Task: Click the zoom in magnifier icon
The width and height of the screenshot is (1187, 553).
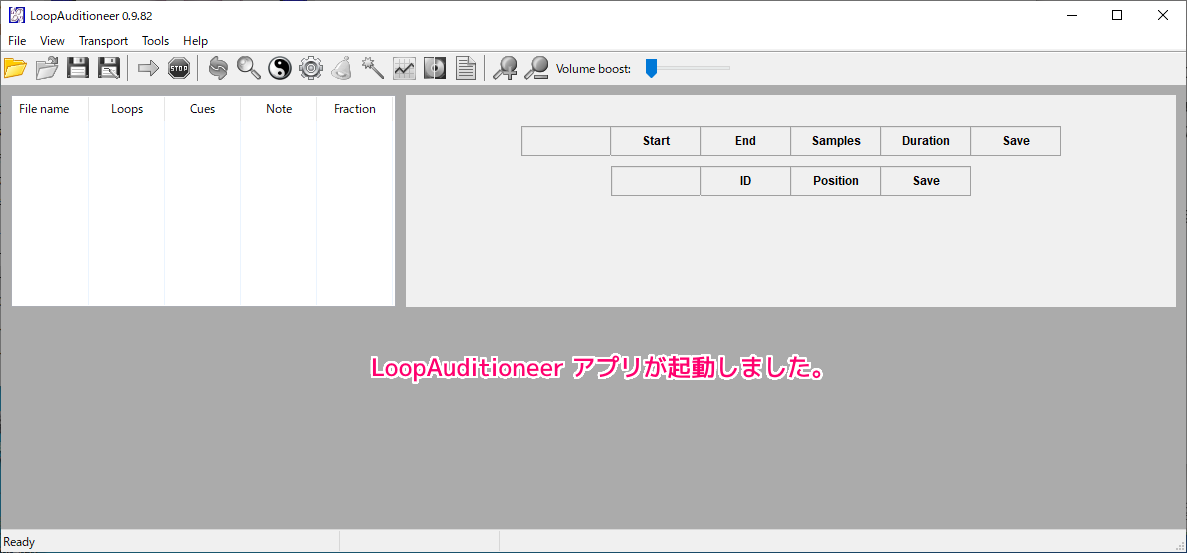Action: point(506,68)
